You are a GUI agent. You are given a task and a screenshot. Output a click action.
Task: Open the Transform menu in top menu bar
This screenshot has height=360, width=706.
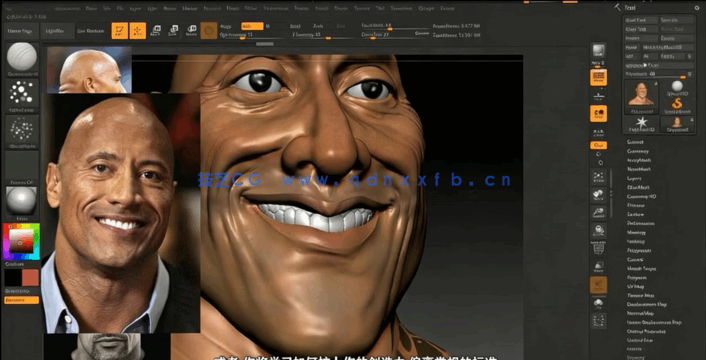tap(401, 8)
